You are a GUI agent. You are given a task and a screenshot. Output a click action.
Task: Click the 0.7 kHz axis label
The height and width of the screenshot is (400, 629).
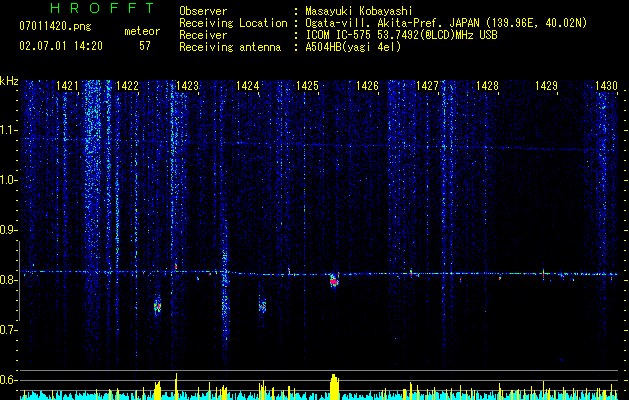point(8,330)
